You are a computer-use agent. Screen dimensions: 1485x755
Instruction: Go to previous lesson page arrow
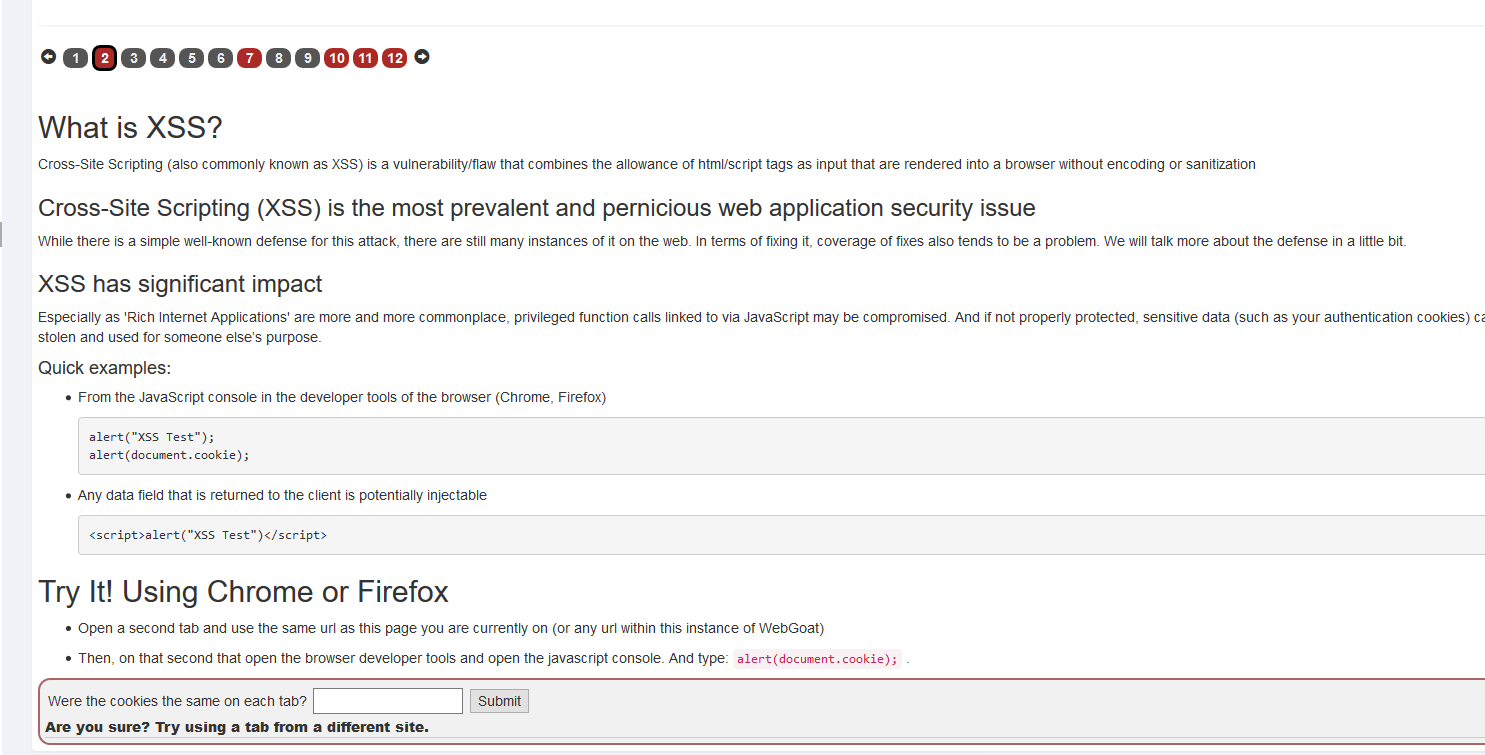point(48,57)
